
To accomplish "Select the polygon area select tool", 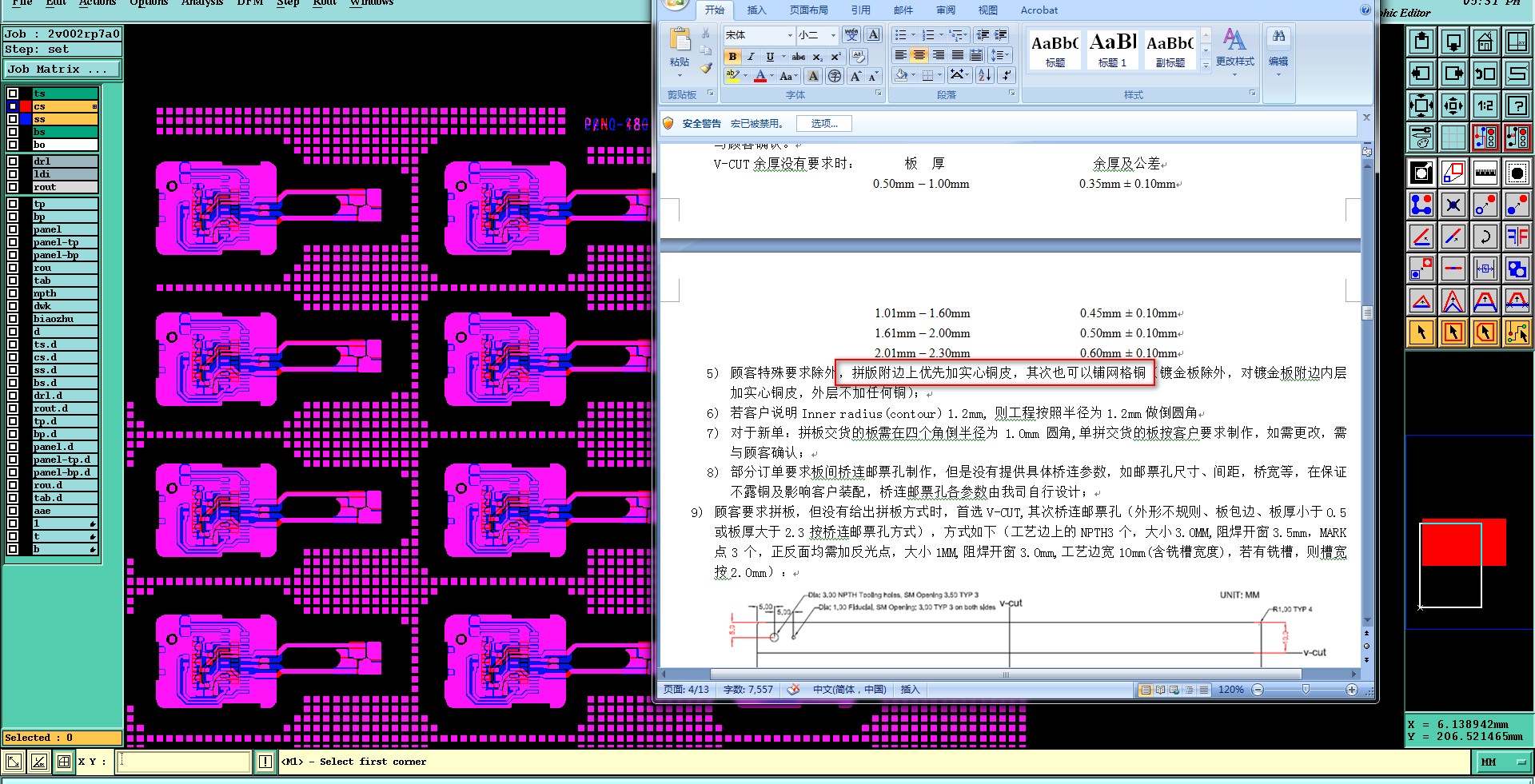I will pos(1485,332).
